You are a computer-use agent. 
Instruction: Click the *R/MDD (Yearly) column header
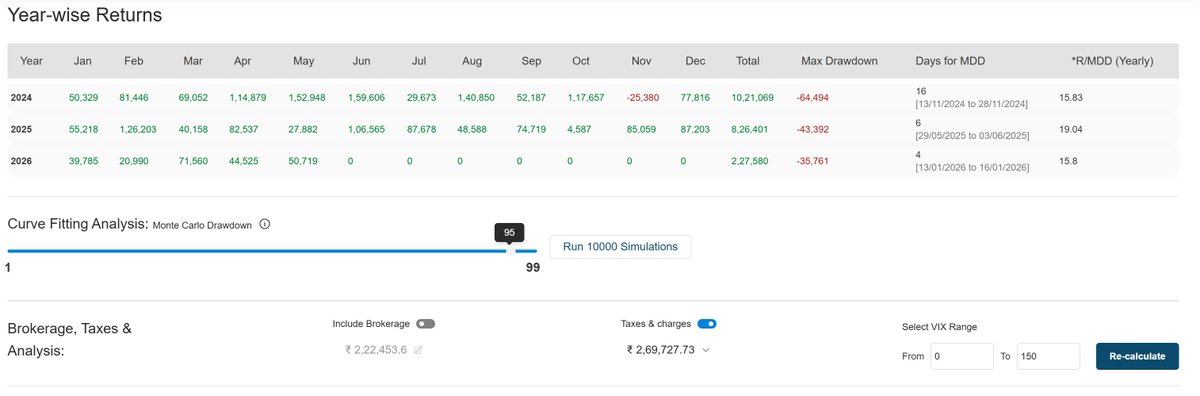tap(1112, 61)
